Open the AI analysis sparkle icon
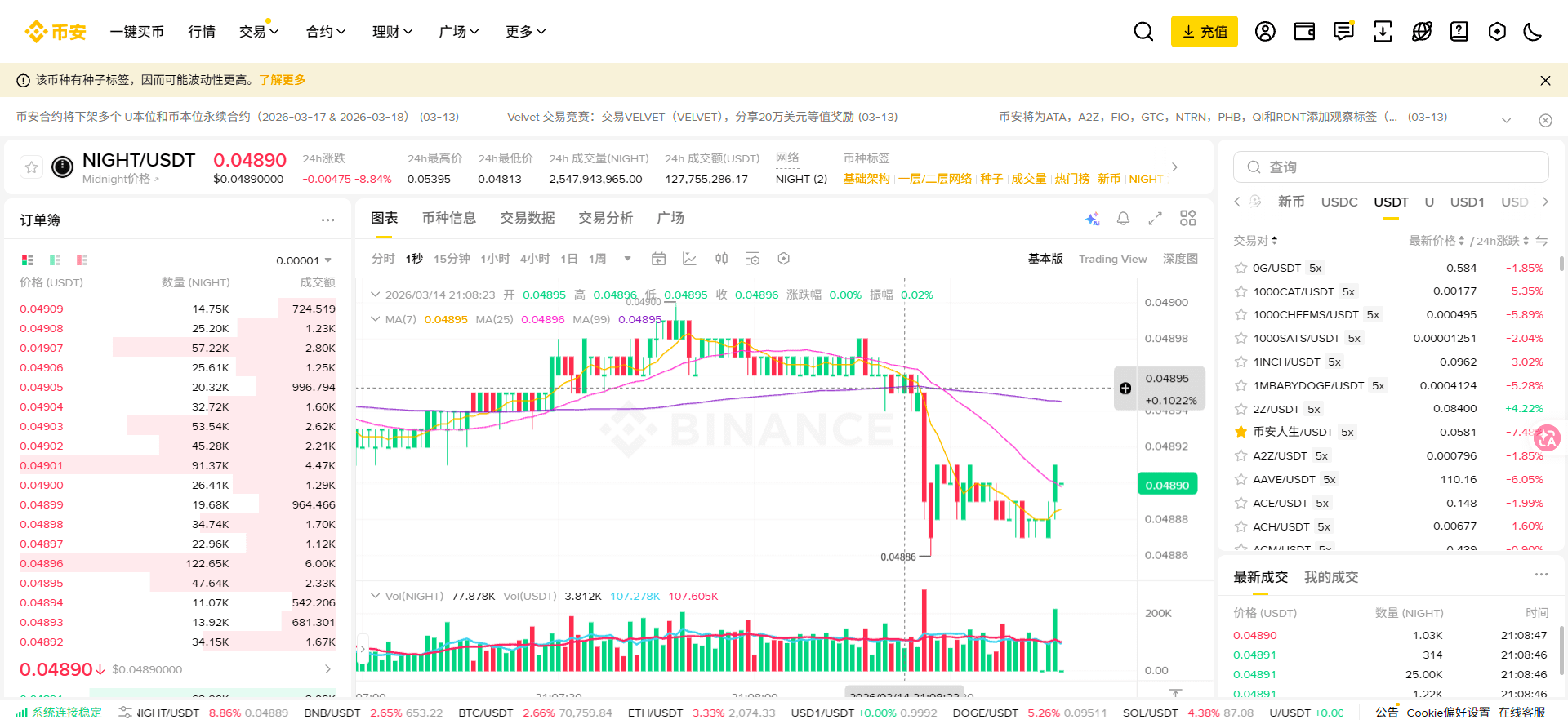 click(x=1092, y=218)
